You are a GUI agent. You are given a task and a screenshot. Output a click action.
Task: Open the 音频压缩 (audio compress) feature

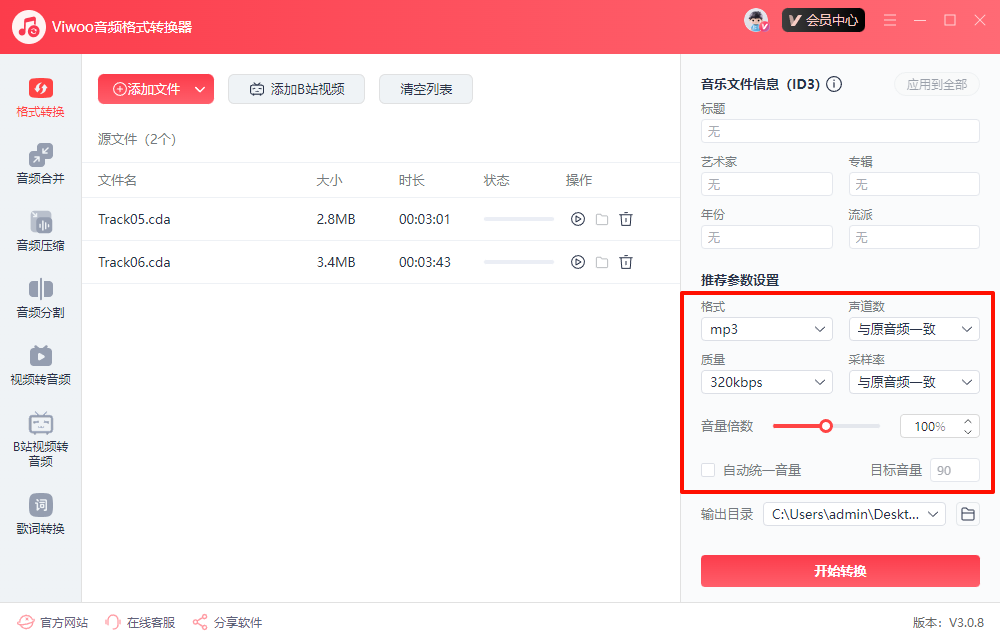[x=40, y=232]
